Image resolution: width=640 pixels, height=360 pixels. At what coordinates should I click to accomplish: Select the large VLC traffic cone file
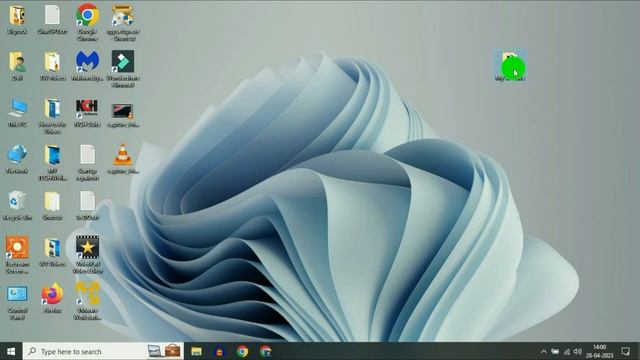pos(123,159)
